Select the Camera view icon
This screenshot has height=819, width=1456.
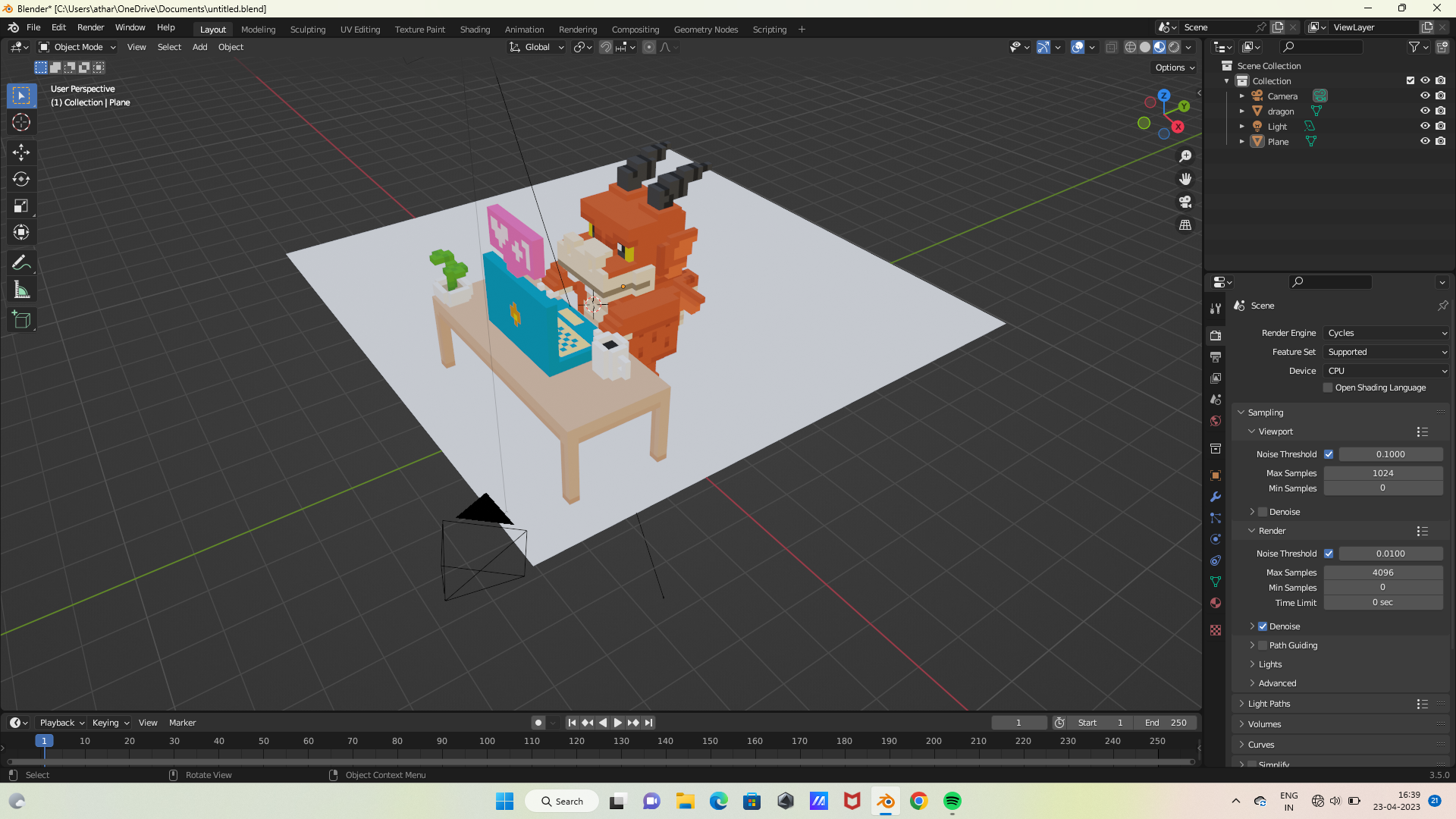tap(1186, 202)
